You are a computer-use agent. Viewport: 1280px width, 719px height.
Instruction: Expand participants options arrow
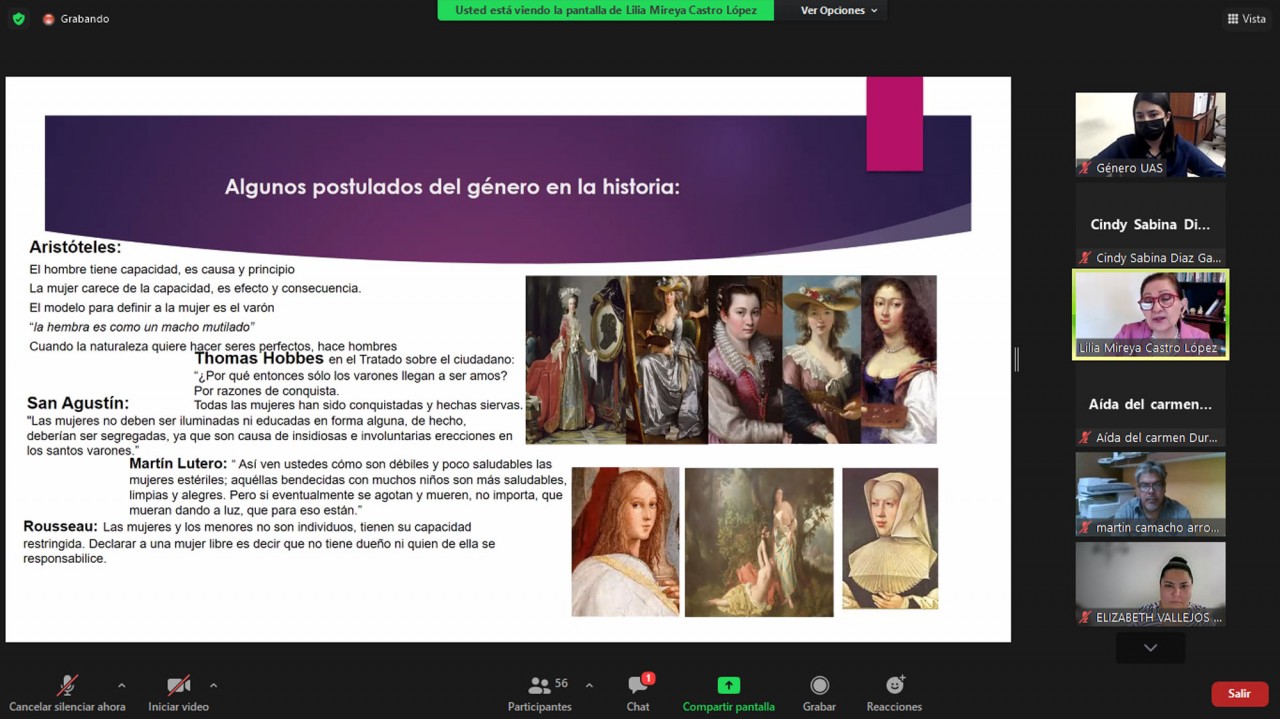pyautogui.click(x=589, y=686)
